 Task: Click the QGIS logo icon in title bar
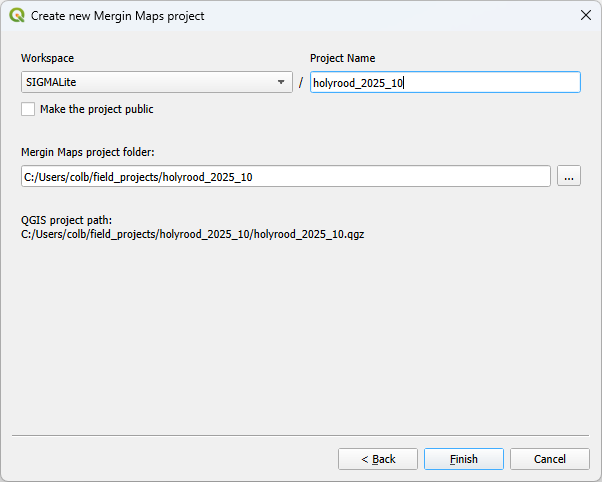(17, 16)
